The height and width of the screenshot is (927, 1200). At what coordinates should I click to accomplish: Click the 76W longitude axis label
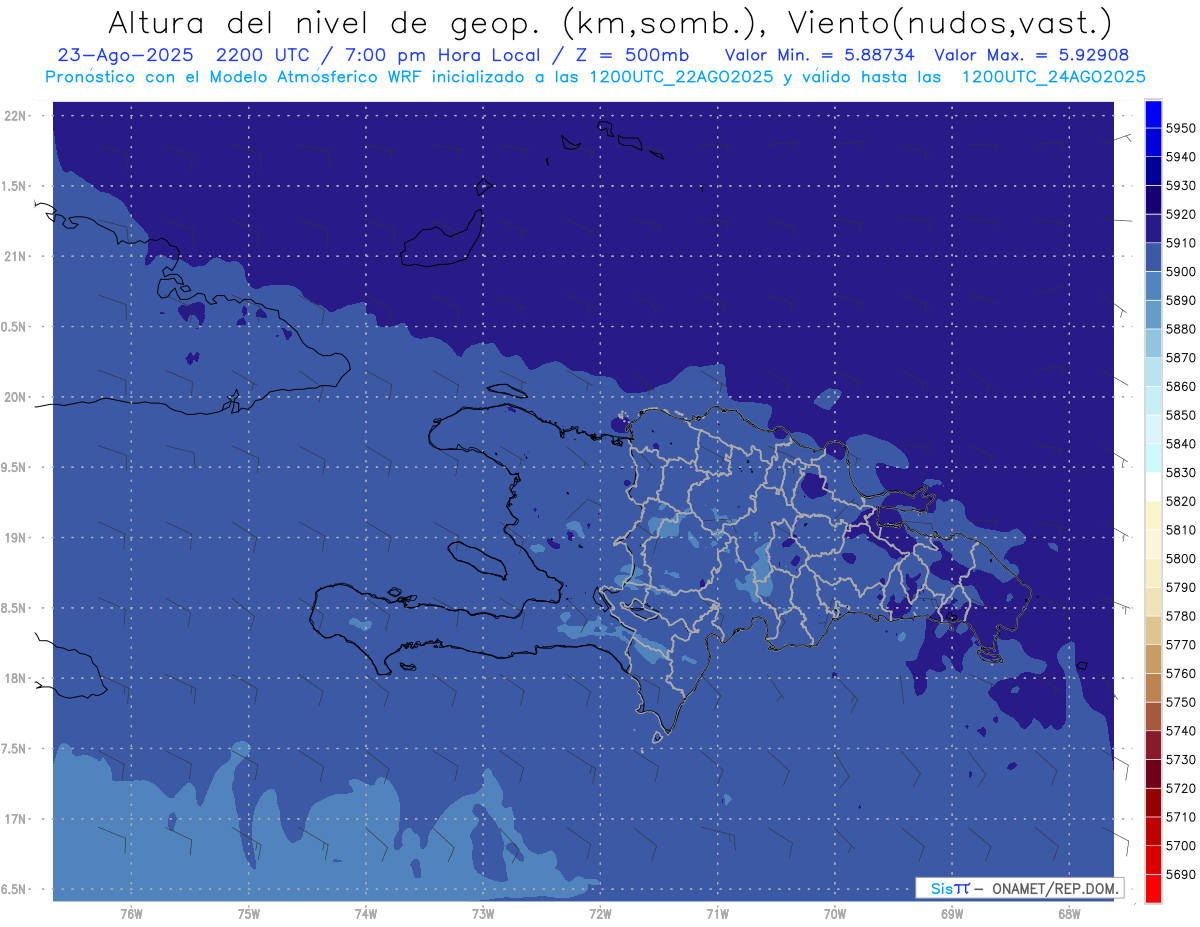point(131,913)
